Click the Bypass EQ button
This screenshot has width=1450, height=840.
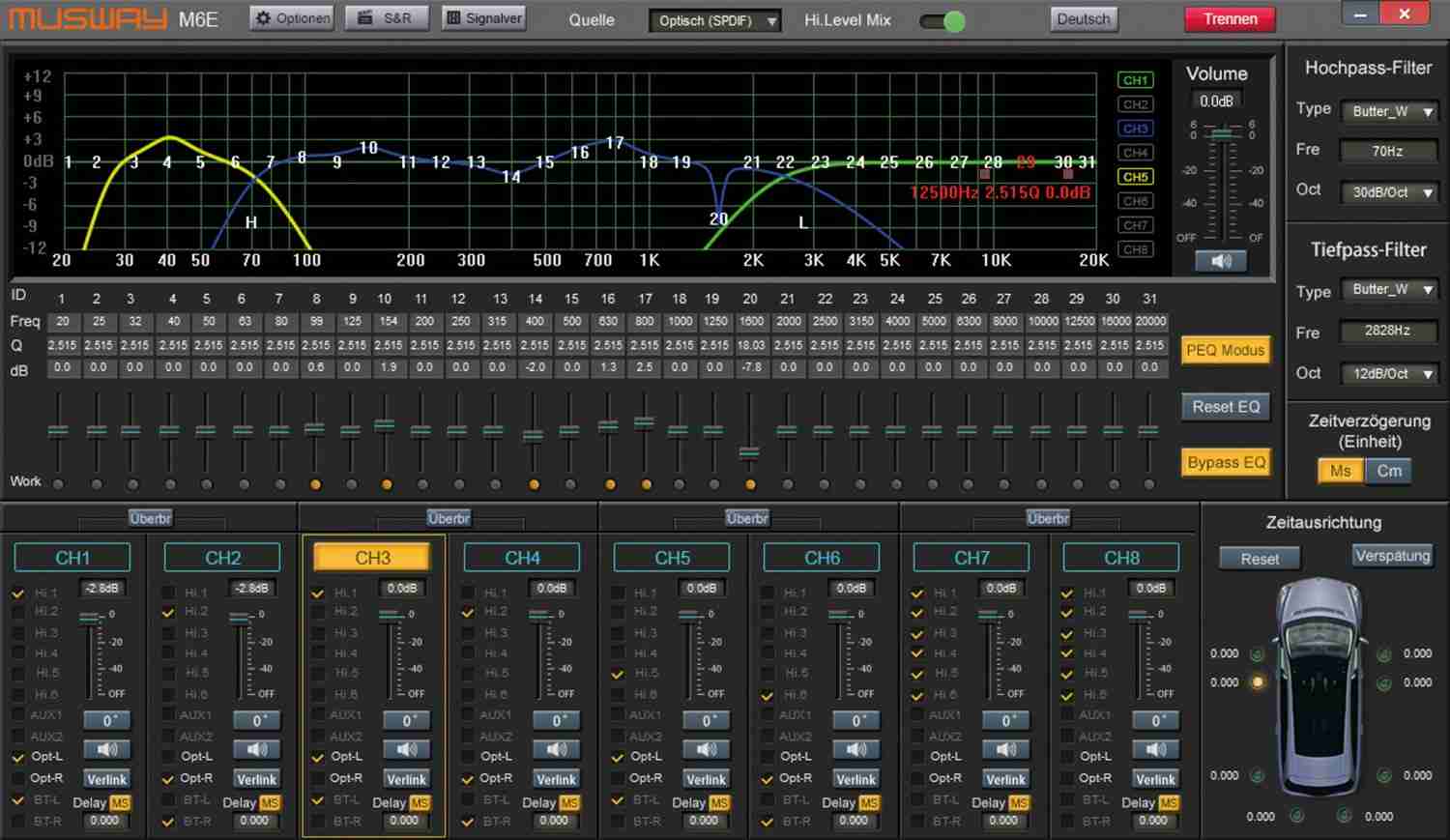(1226, 462)
